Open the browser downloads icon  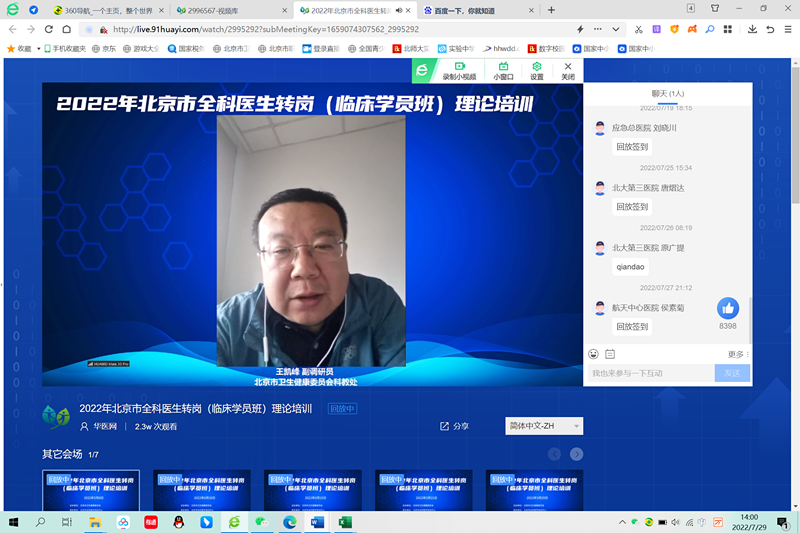(x=752, y=29)
